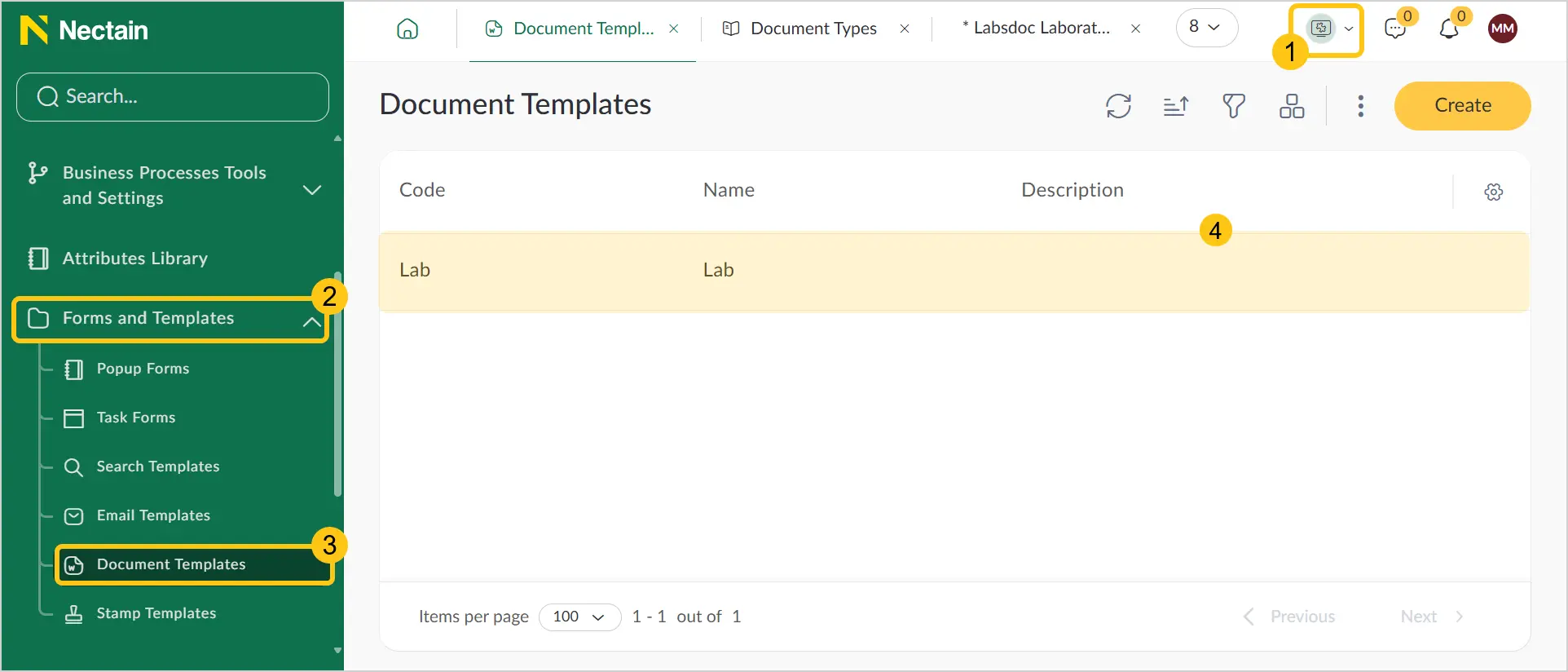Open the MM user avatar menu

pos(1503,29)
